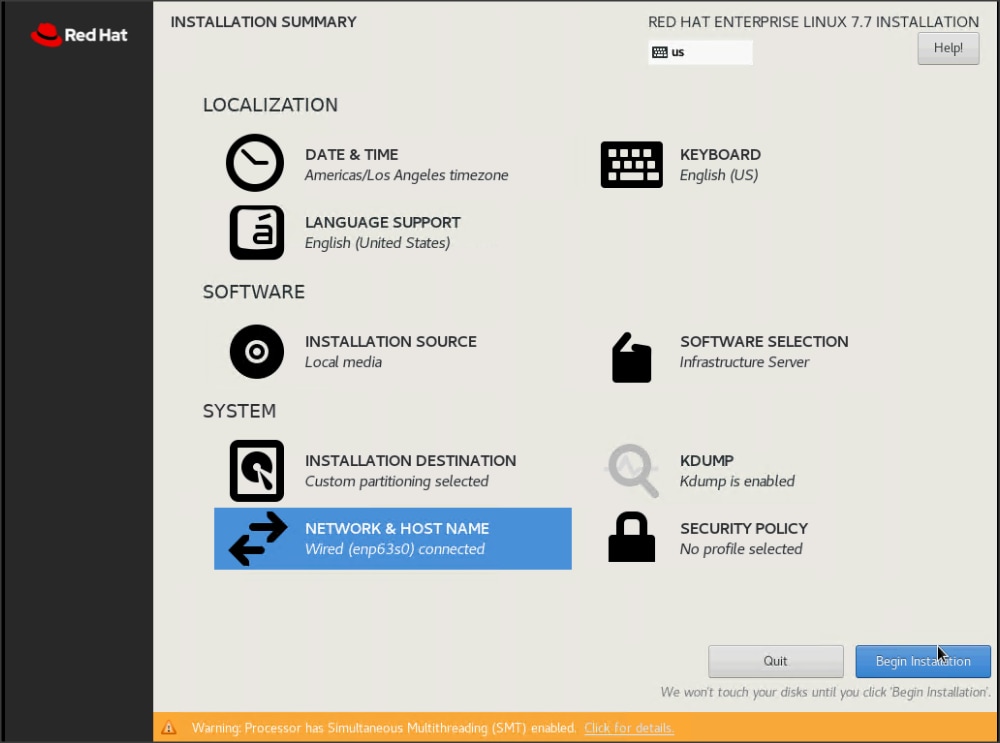Select the INSTALLATION DESTINATION label
This screenshot has width=1000, height=743.
pyautogui.click(x=411, y=460)
